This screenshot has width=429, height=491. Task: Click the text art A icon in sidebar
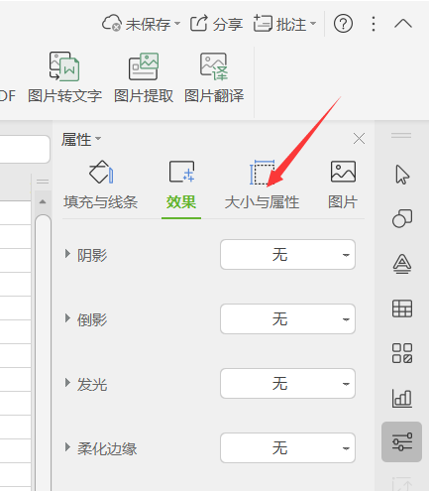coord(402,264)
